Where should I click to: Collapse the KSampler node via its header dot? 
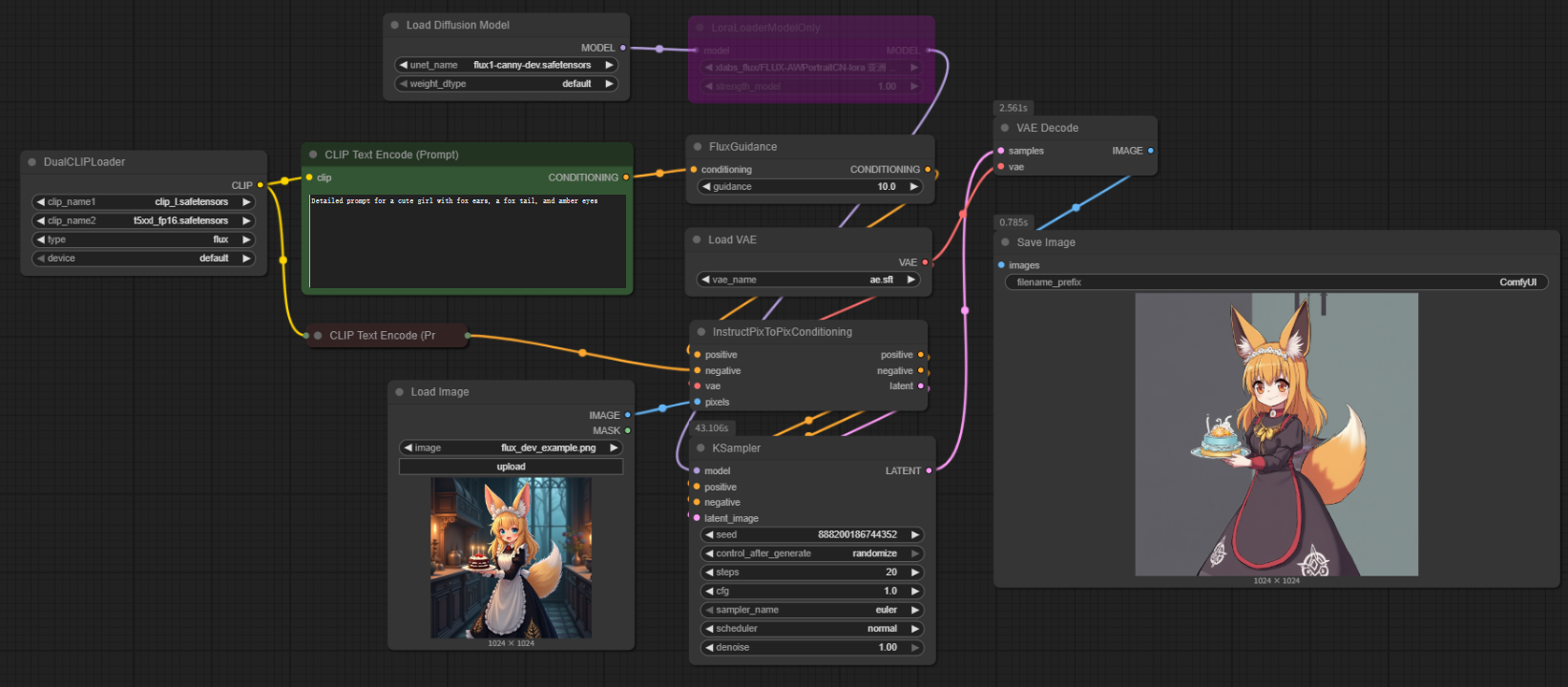click(x=700, y=448)
